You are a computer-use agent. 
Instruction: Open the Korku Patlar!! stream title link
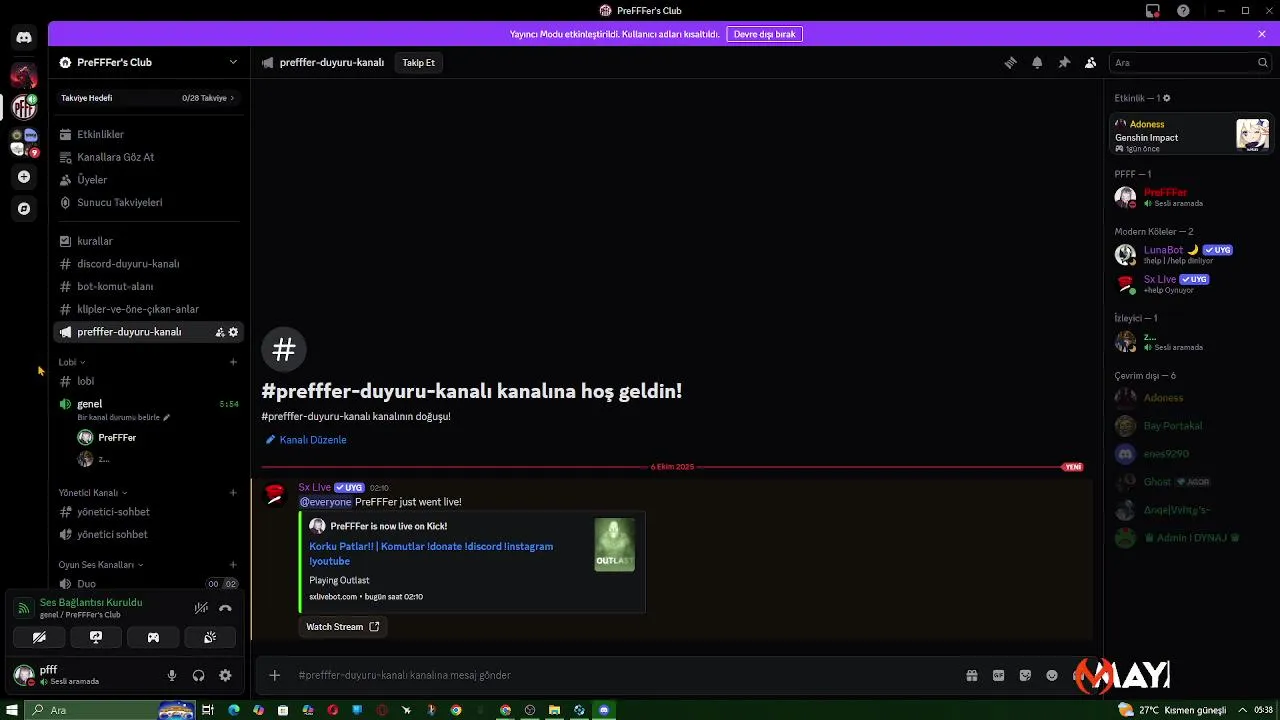click(x=431, y=554)
